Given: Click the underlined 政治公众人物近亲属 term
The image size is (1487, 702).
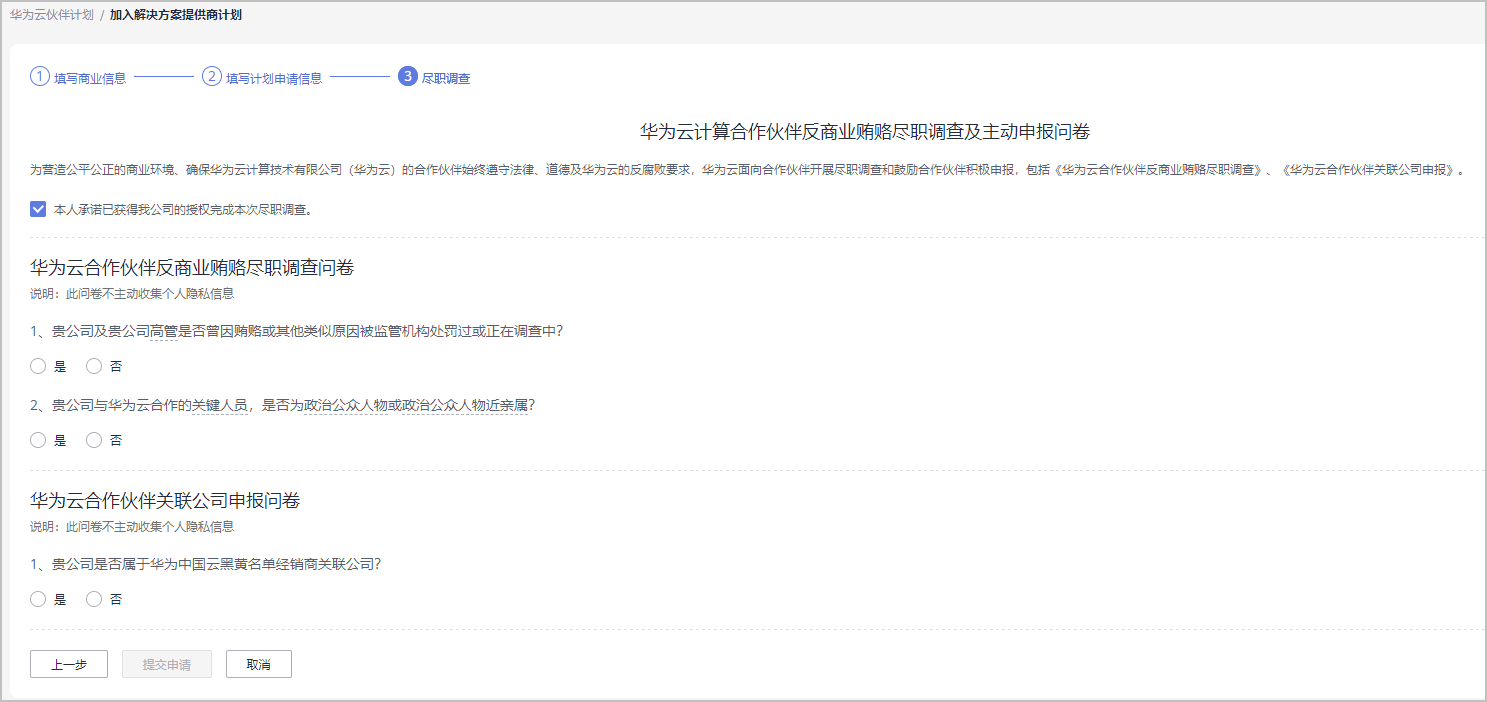Looking at the screenshot, I should (464, 405).
